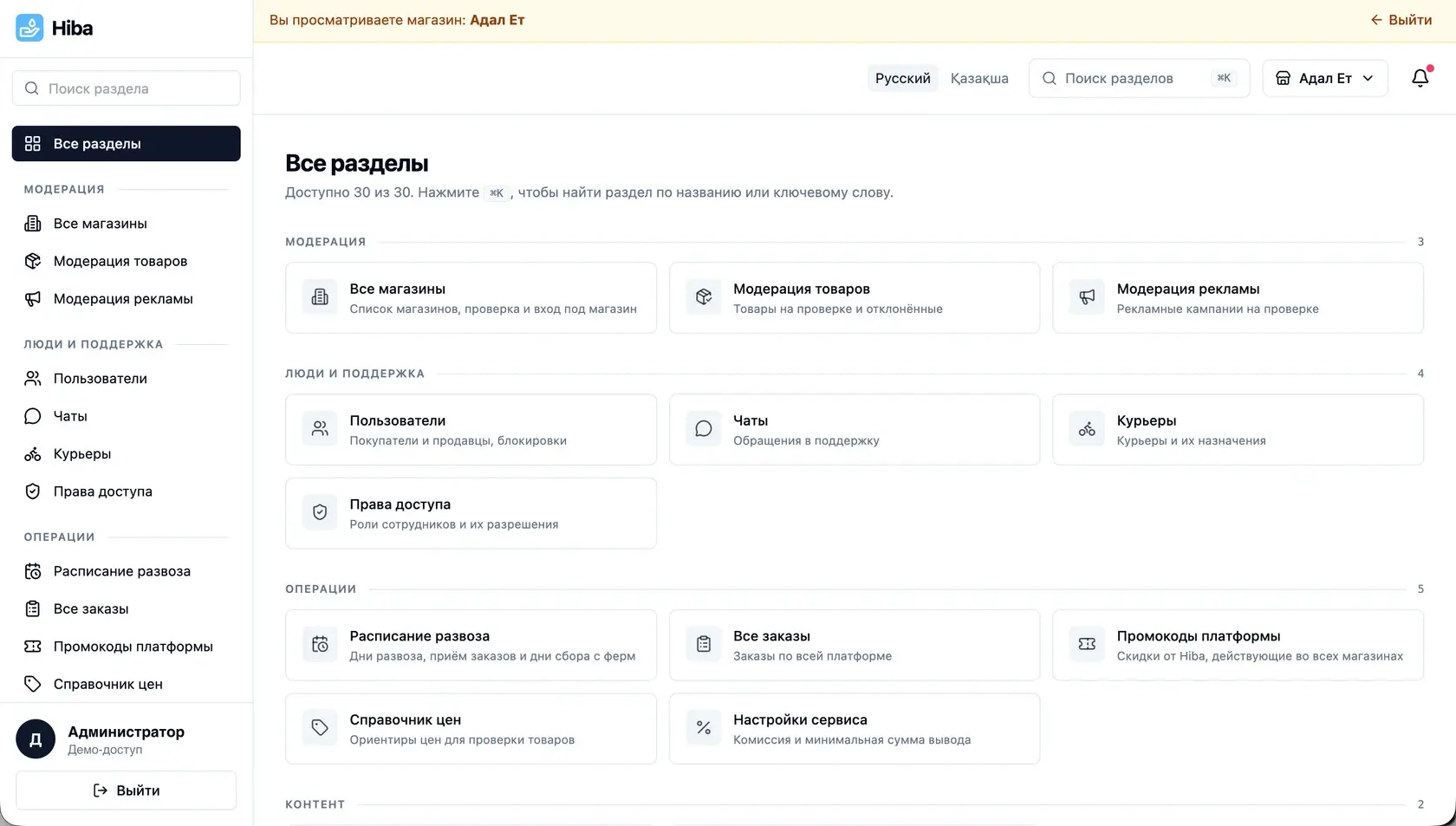Open notifications bell
This screenshot has height=826, width=1456.
click(x=1420, y=78)
